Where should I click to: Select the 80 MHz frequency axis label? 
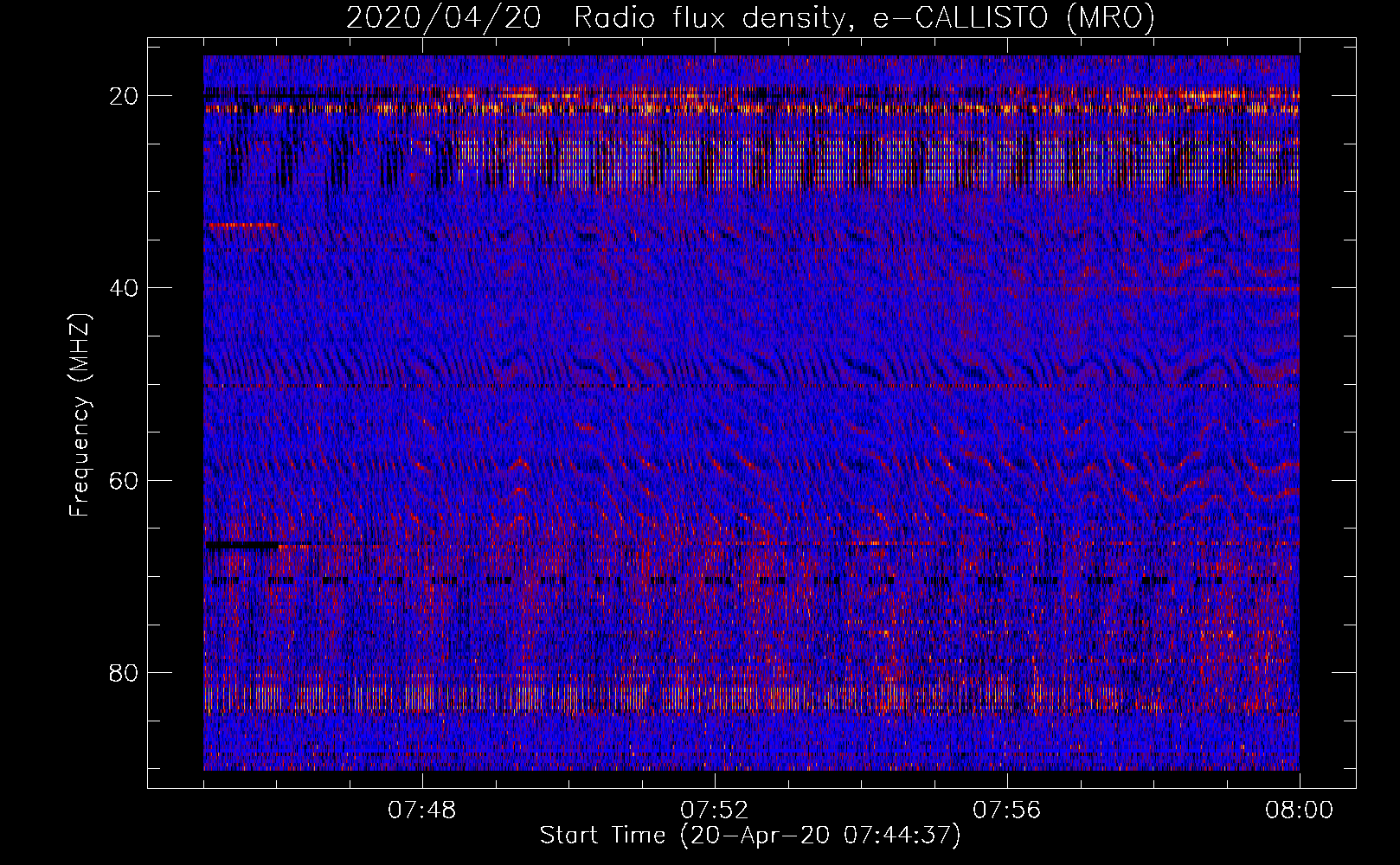click(125, 672)
